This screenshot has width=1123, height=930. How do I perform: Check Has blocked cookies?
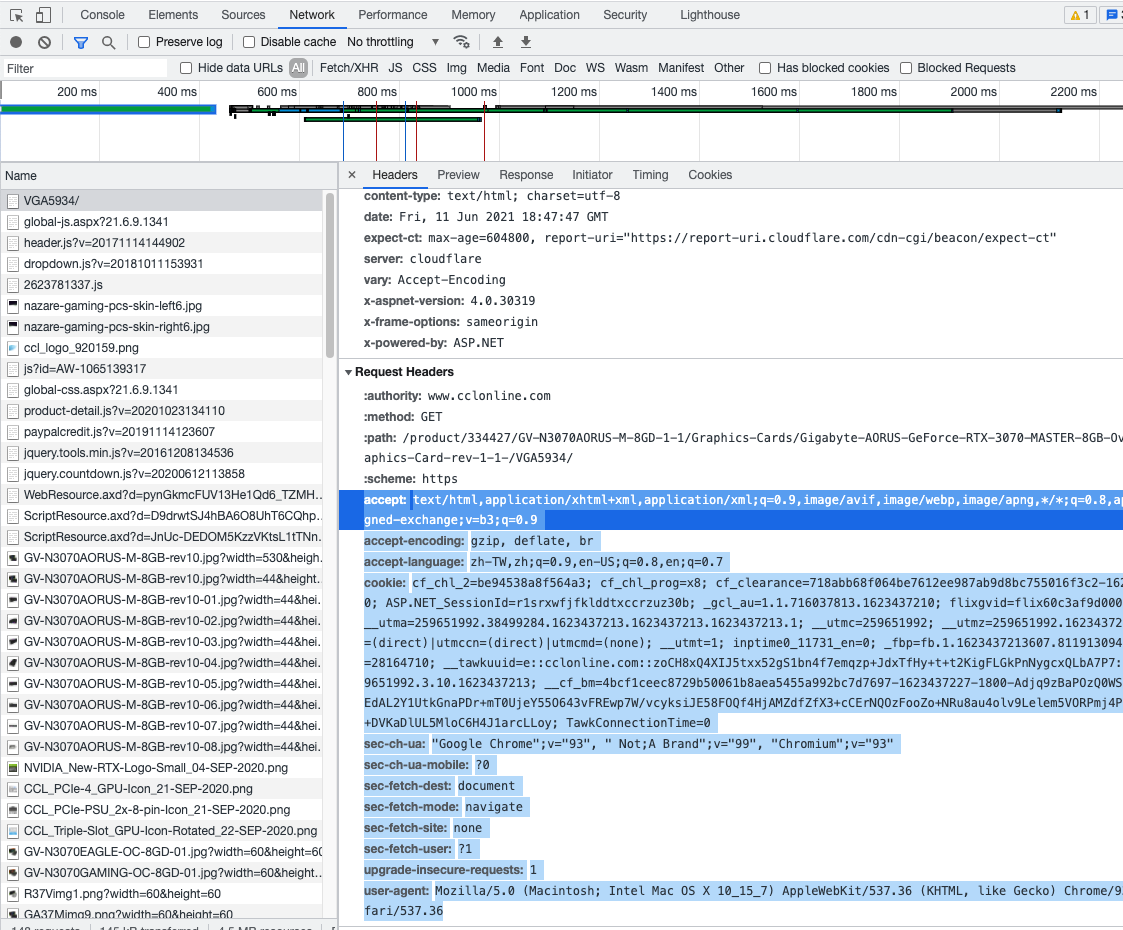[x=765, y=68]
